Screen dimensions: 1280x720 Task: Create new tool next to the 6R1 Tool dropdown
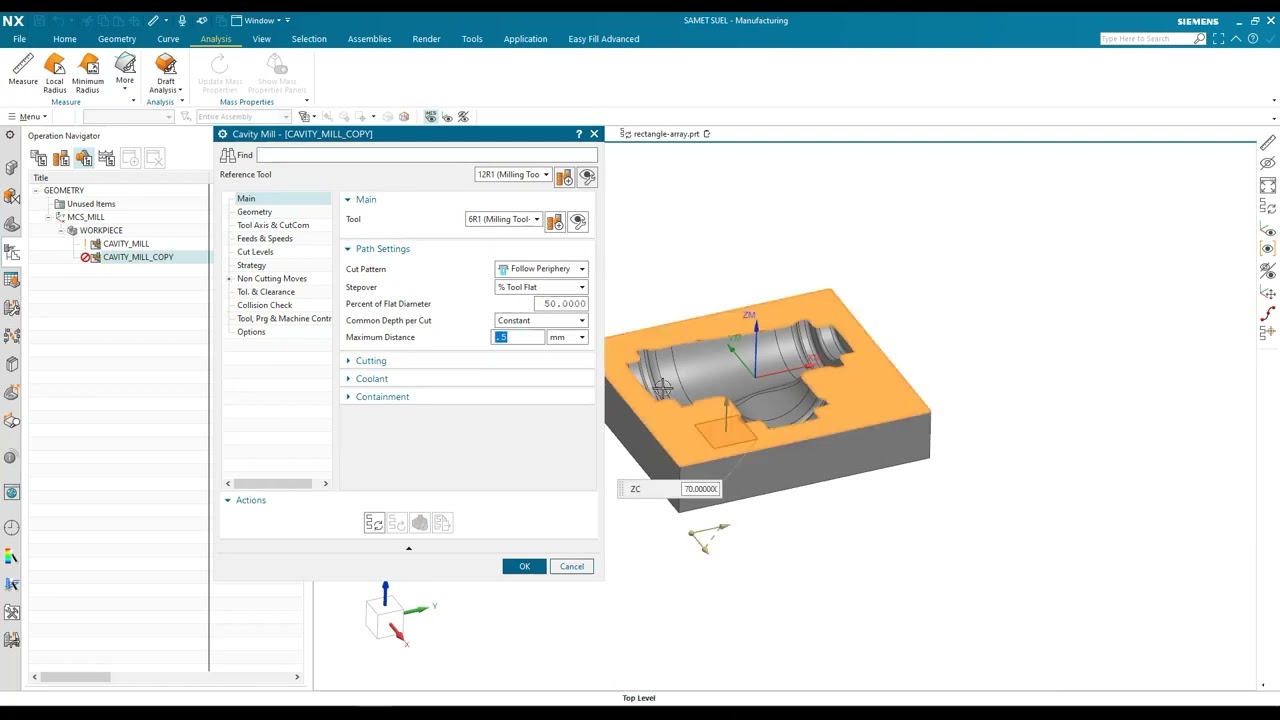(555, 221)
